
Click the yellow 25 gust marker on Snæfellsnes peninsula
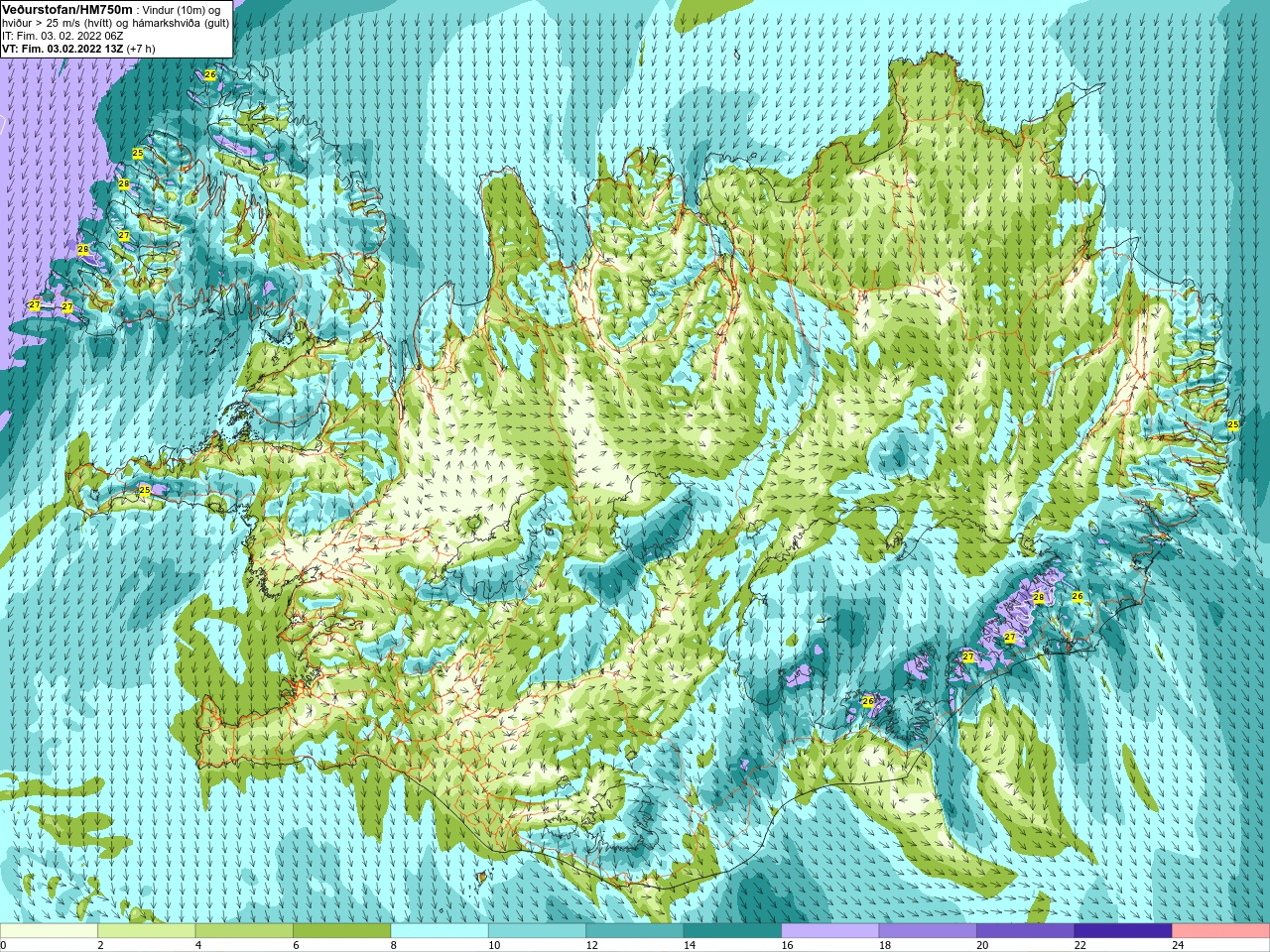click(145, 490)
